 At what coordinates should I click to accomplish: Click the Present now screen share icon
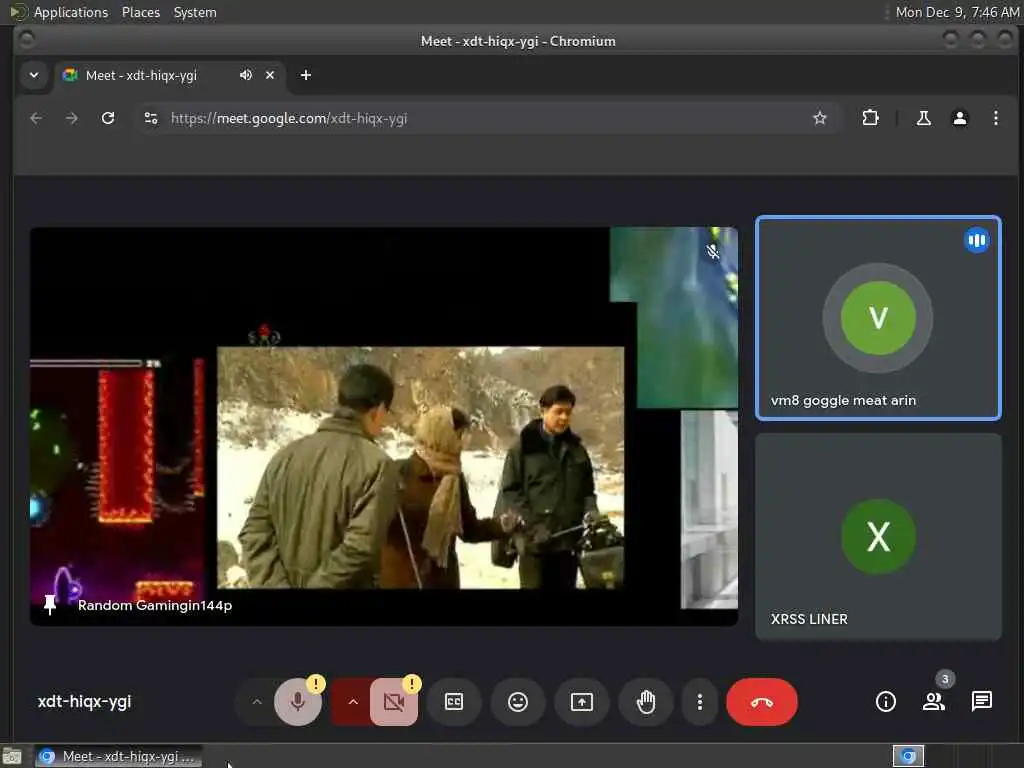pyautogui.click(x=582, y=702)
